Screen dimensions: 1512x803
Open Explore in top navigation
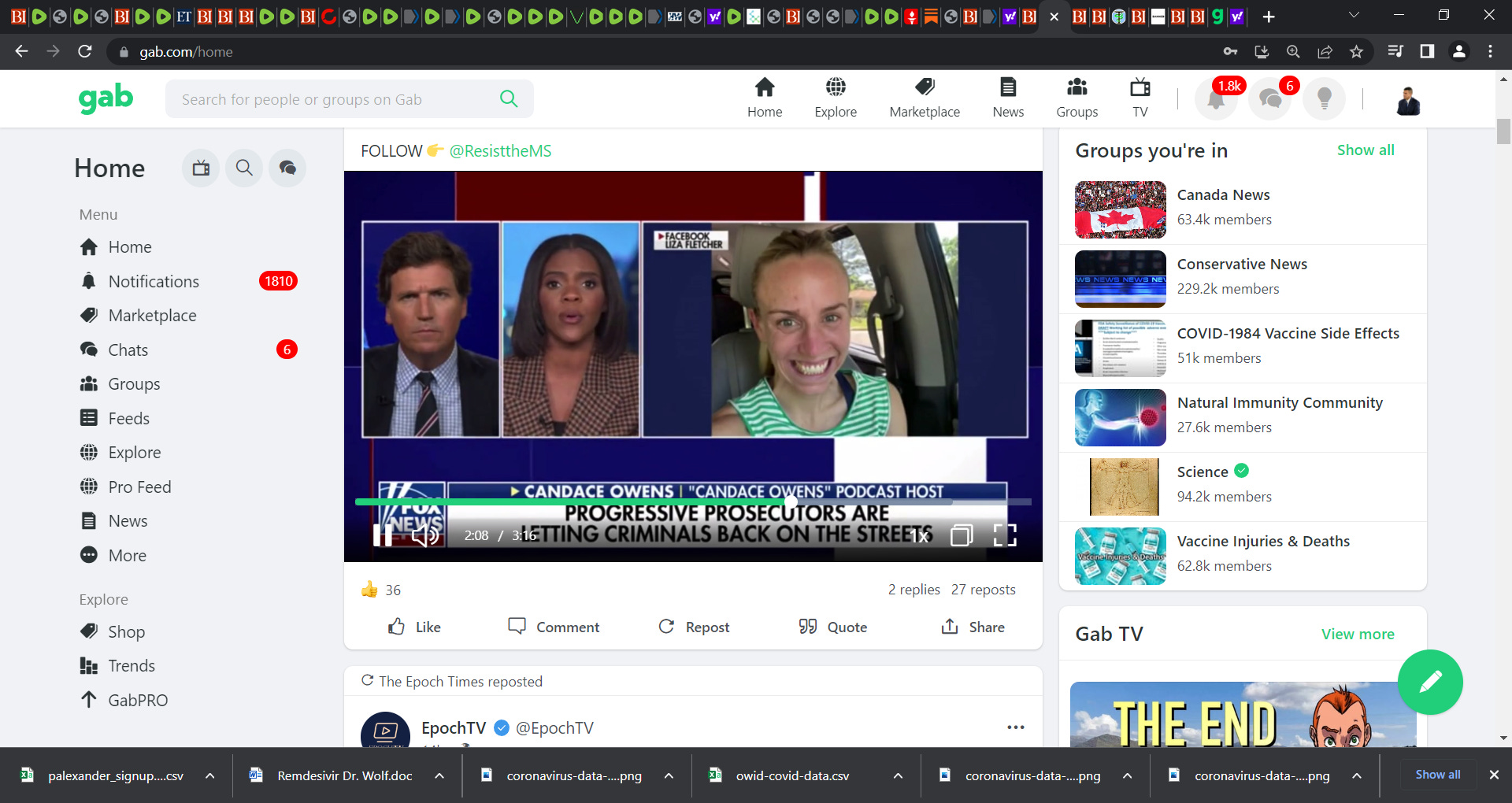point(836,98)
